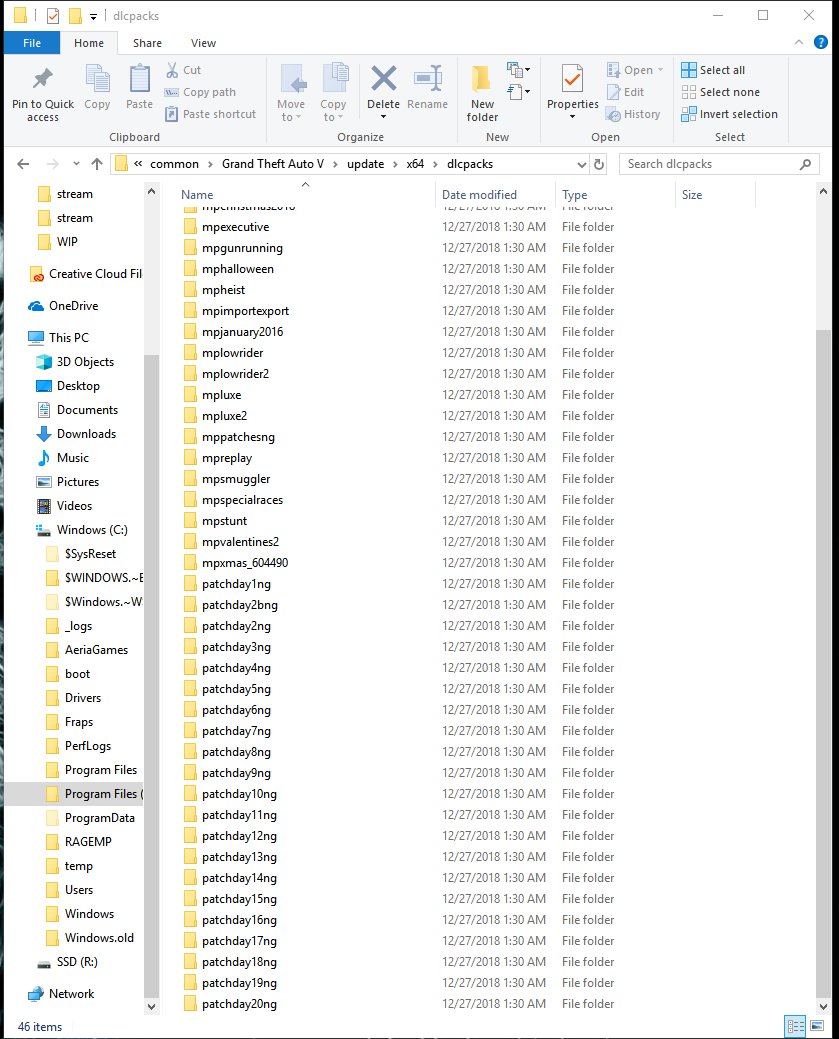Click the Delete X icon
839x1039 pixels.
pyautogui.click(x=384, y=79)
